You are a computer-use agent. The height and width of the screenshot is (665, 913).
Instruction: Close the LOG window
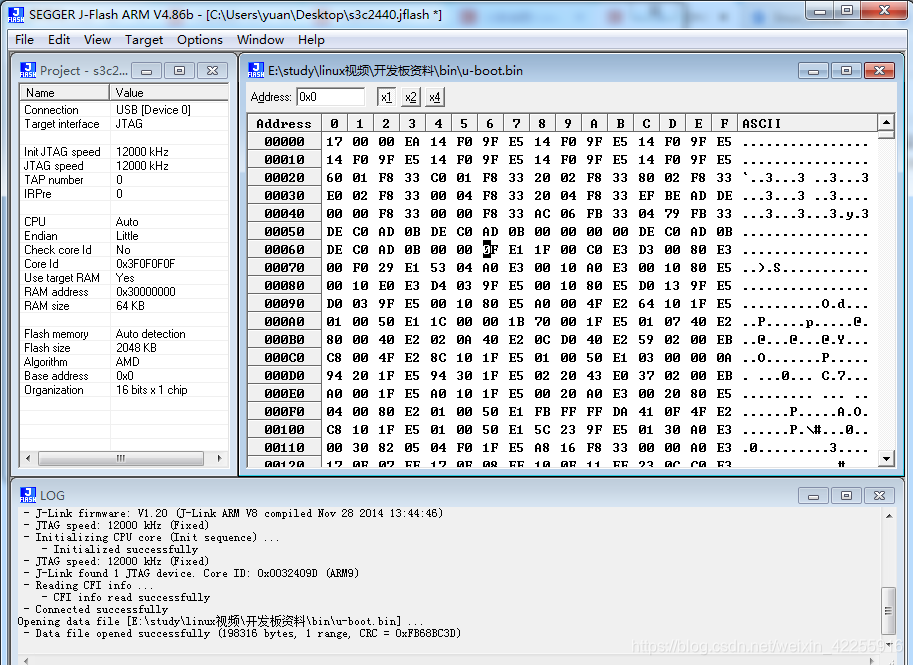coord(879,496)
